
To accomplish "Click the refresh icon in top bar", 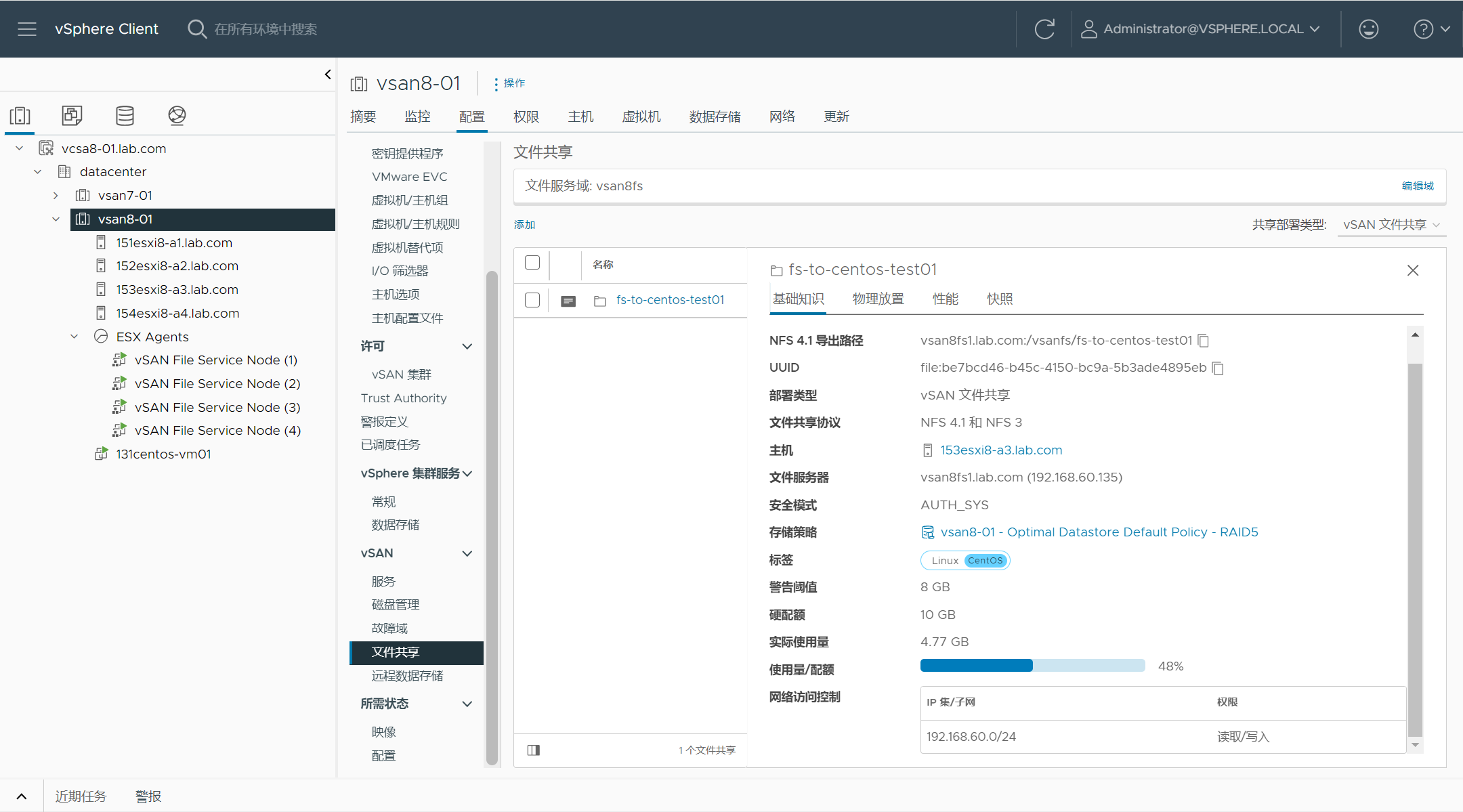I will click(1044, 29).
